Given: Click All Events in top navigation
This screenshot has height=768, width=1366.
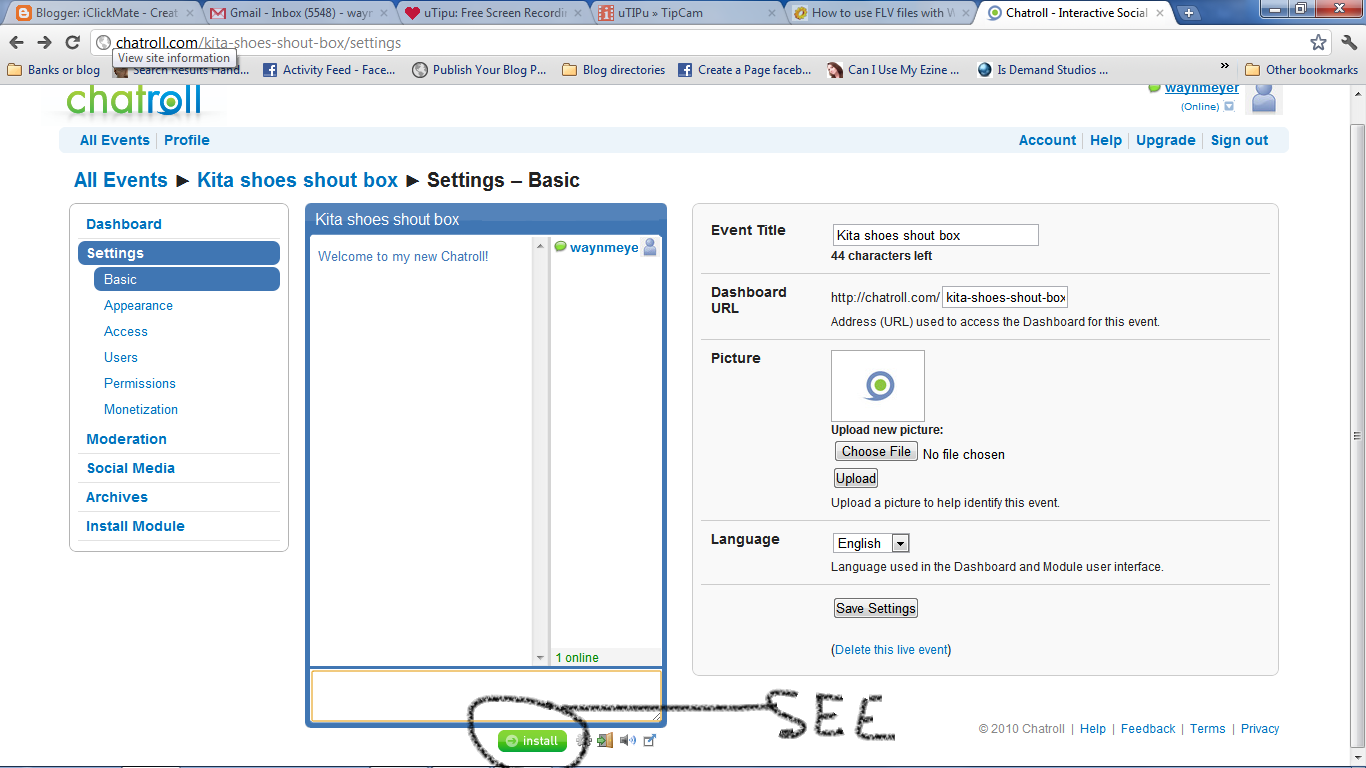Looking at the screenshot, I should (x=115, y=140).
